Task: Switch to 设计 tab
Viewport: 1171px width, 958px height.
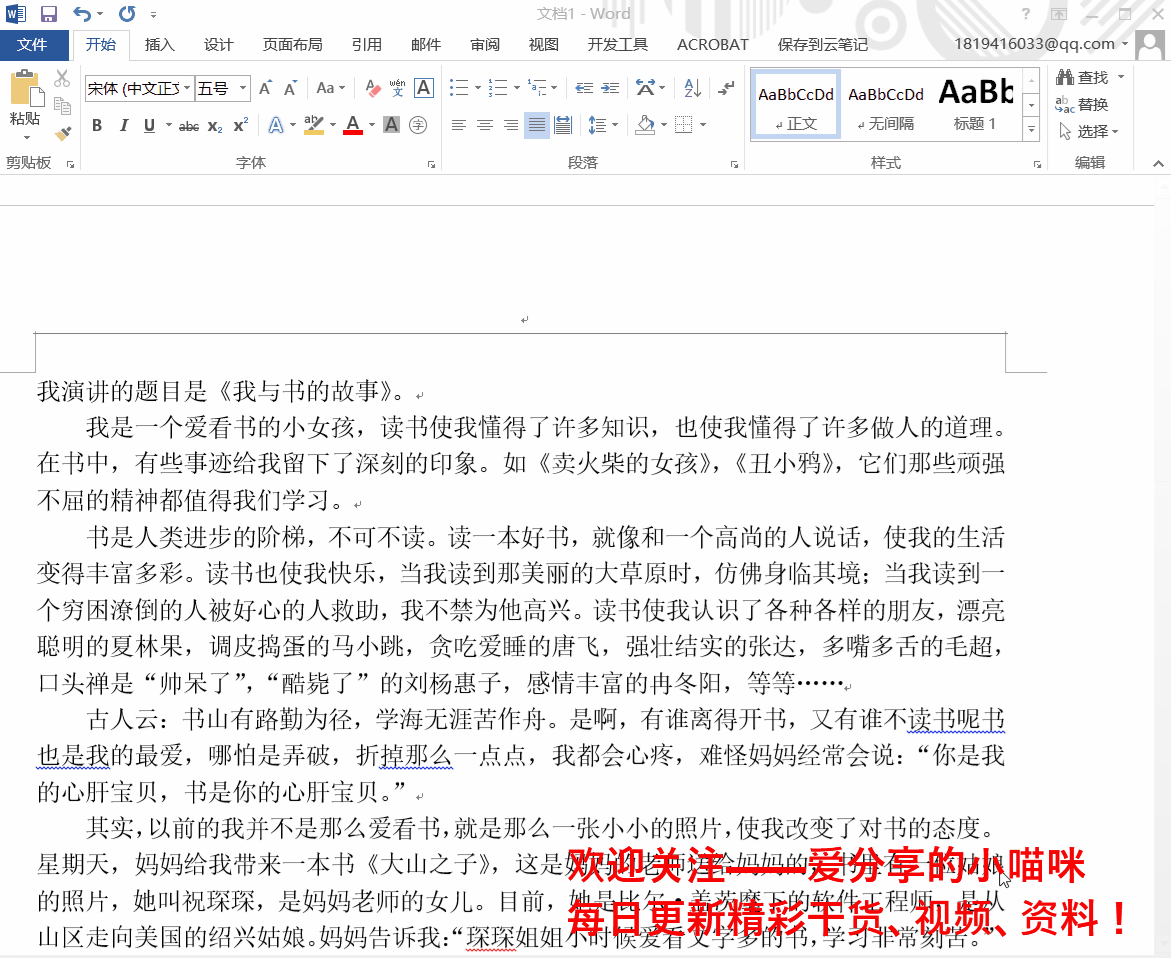Action: click(219, 45)
